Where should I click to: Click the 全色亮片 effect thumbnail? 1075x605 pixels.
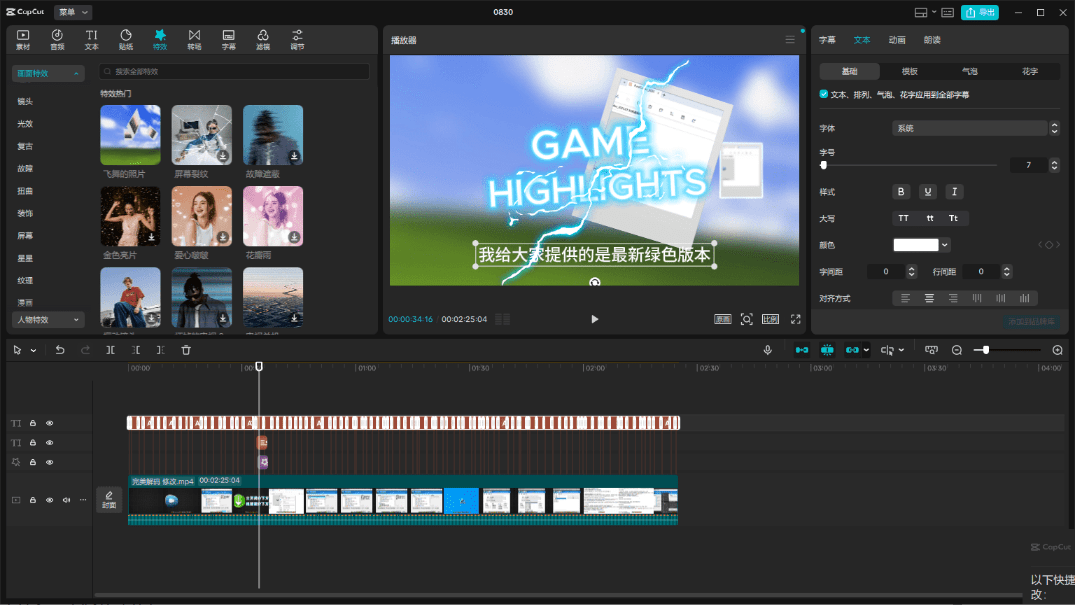[x=130, y=216]
